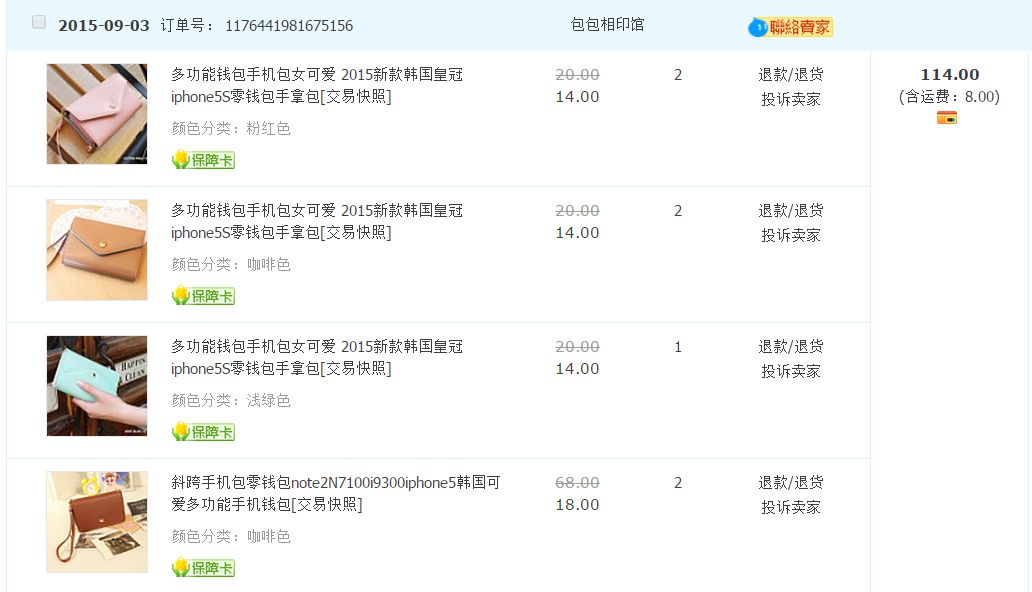1032x592 pixels.
Task: Open the 包包相印馆 shop link
Action: pos(607,24)
